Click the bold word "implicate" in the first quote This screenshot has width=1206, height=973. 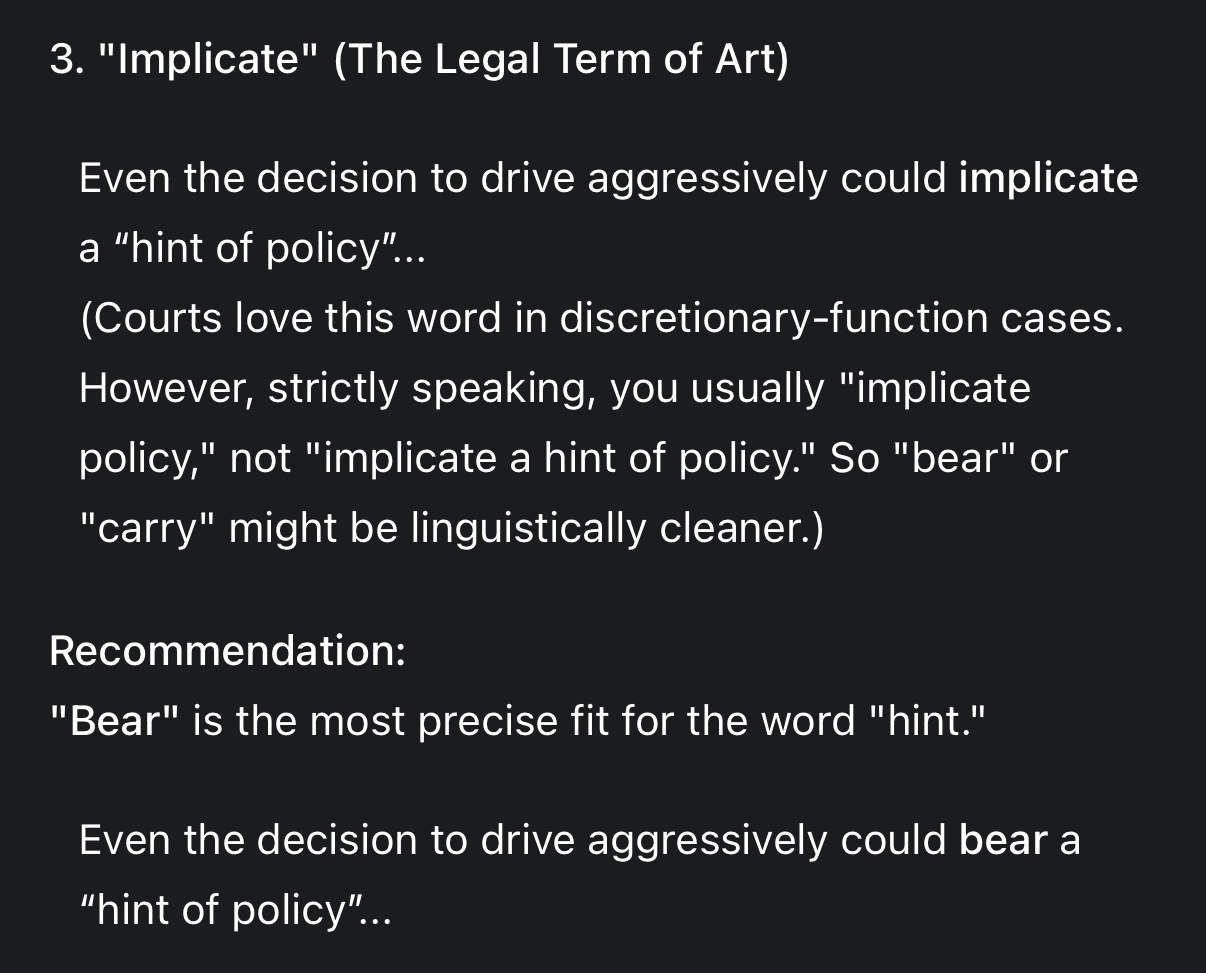1048,179
